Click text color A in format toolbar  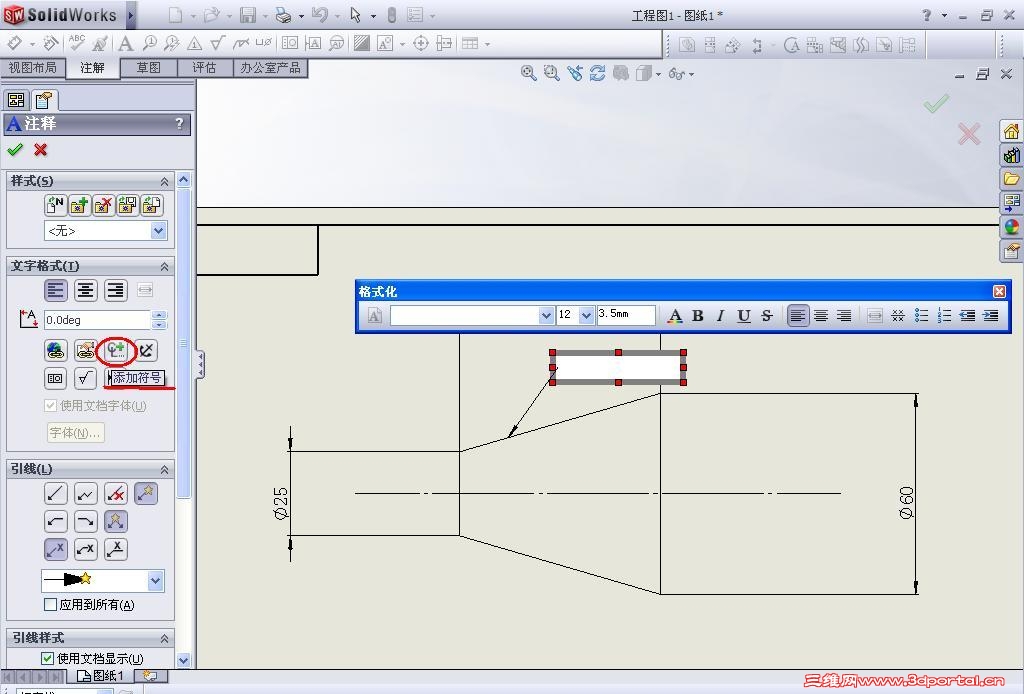675,316
